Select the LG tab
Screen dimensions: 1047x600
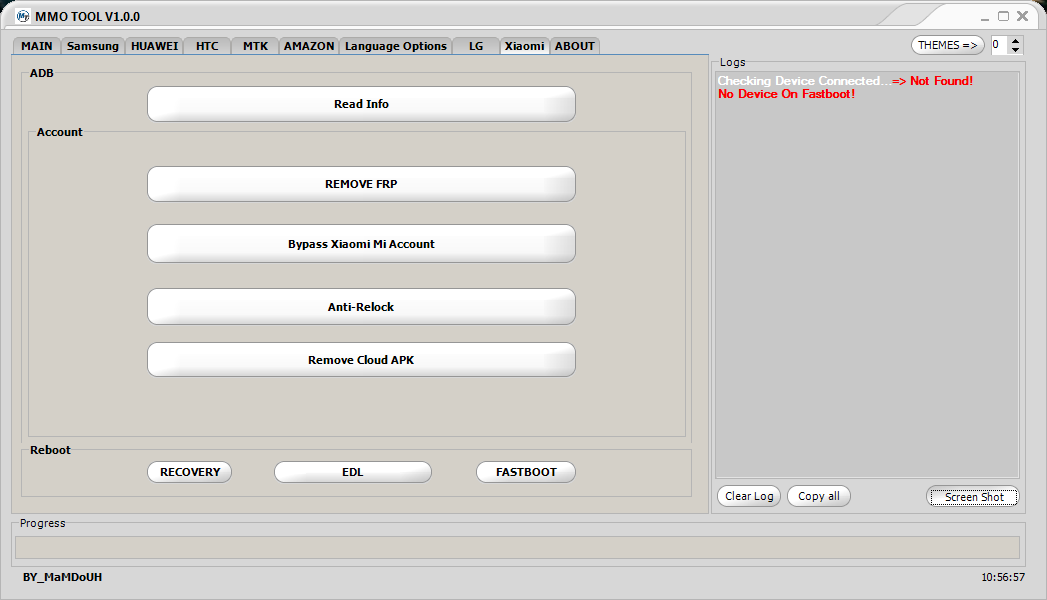click(475, 46)
